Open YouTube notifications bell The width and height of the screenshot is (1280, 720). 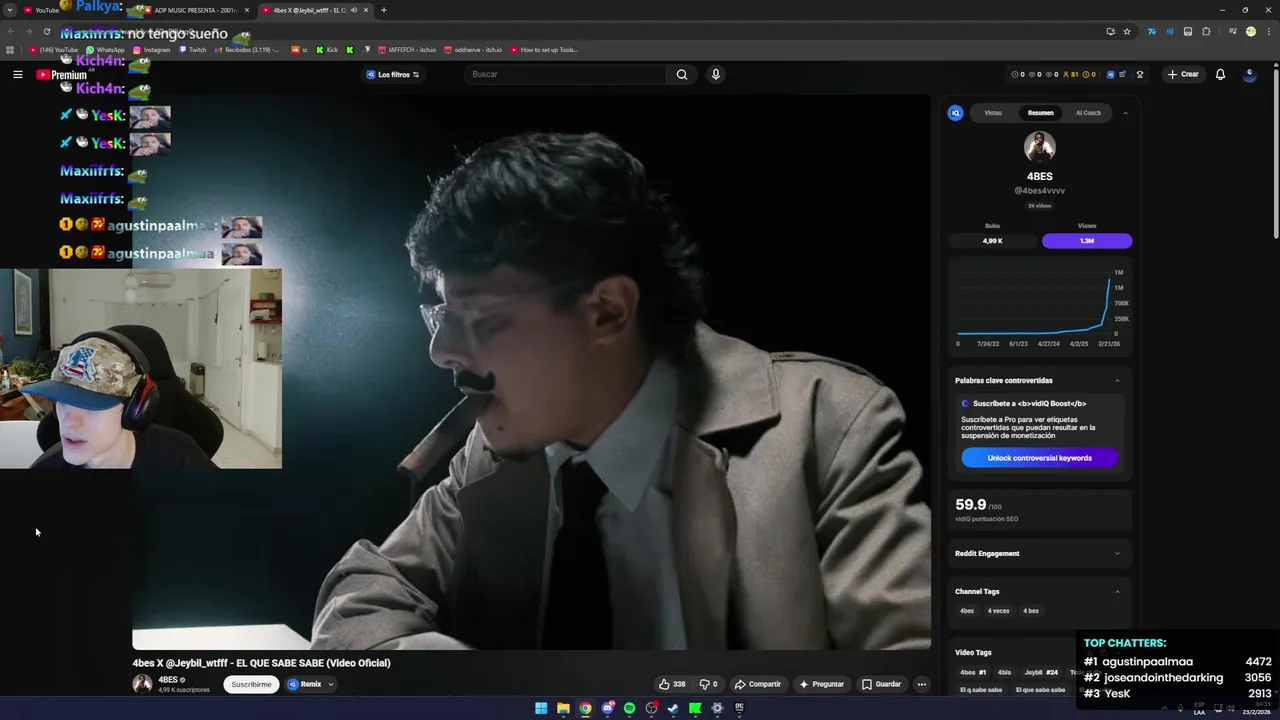click(1220, 74)
